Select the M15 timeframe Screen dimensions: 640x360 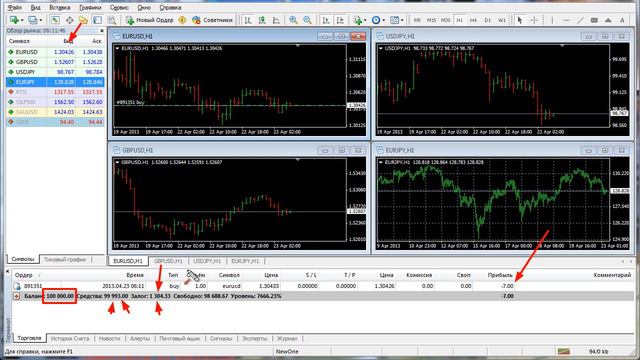[x=431, y=20]
